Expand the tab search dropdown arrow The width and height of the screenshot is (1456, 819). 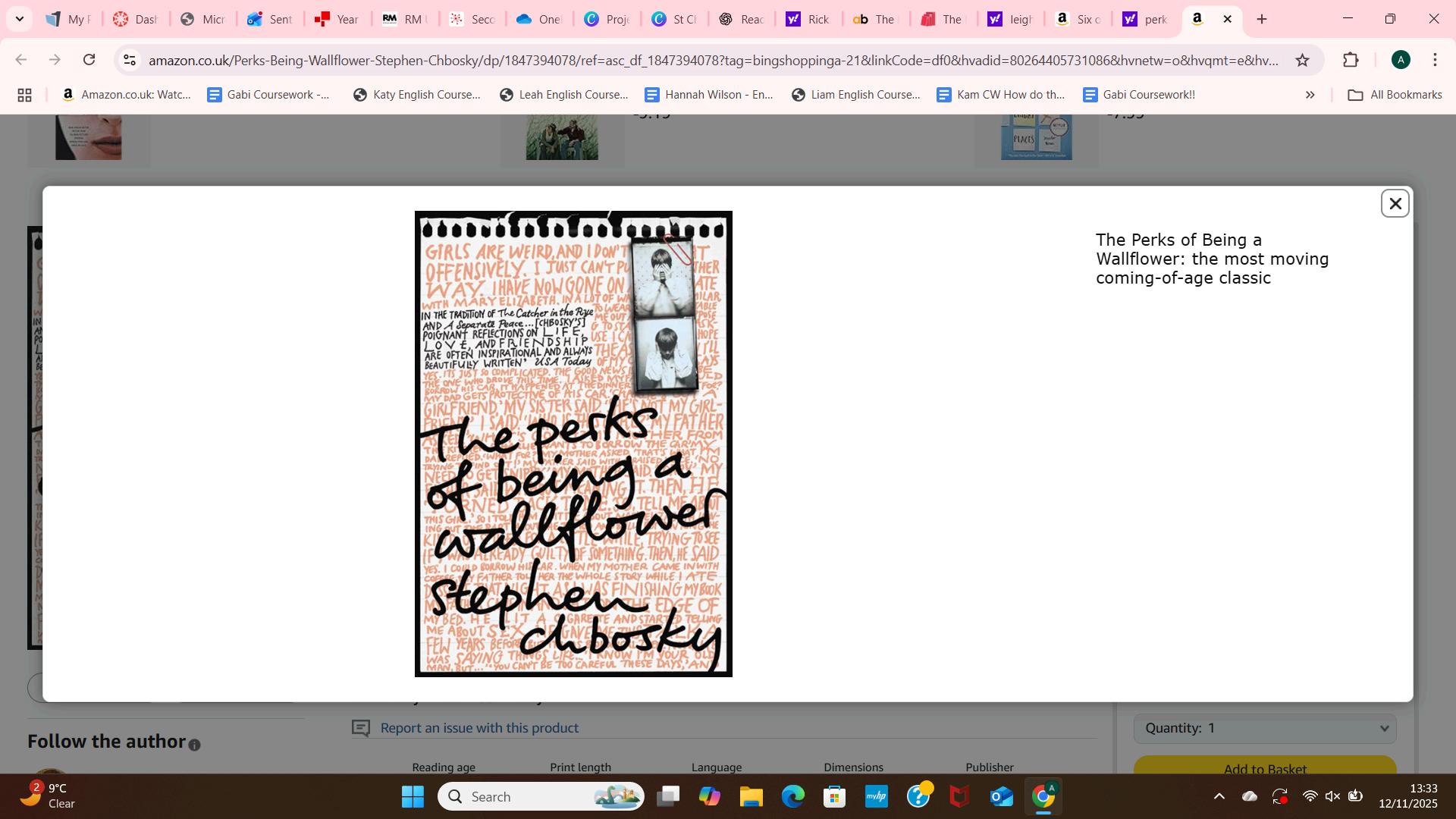[20, 19]
